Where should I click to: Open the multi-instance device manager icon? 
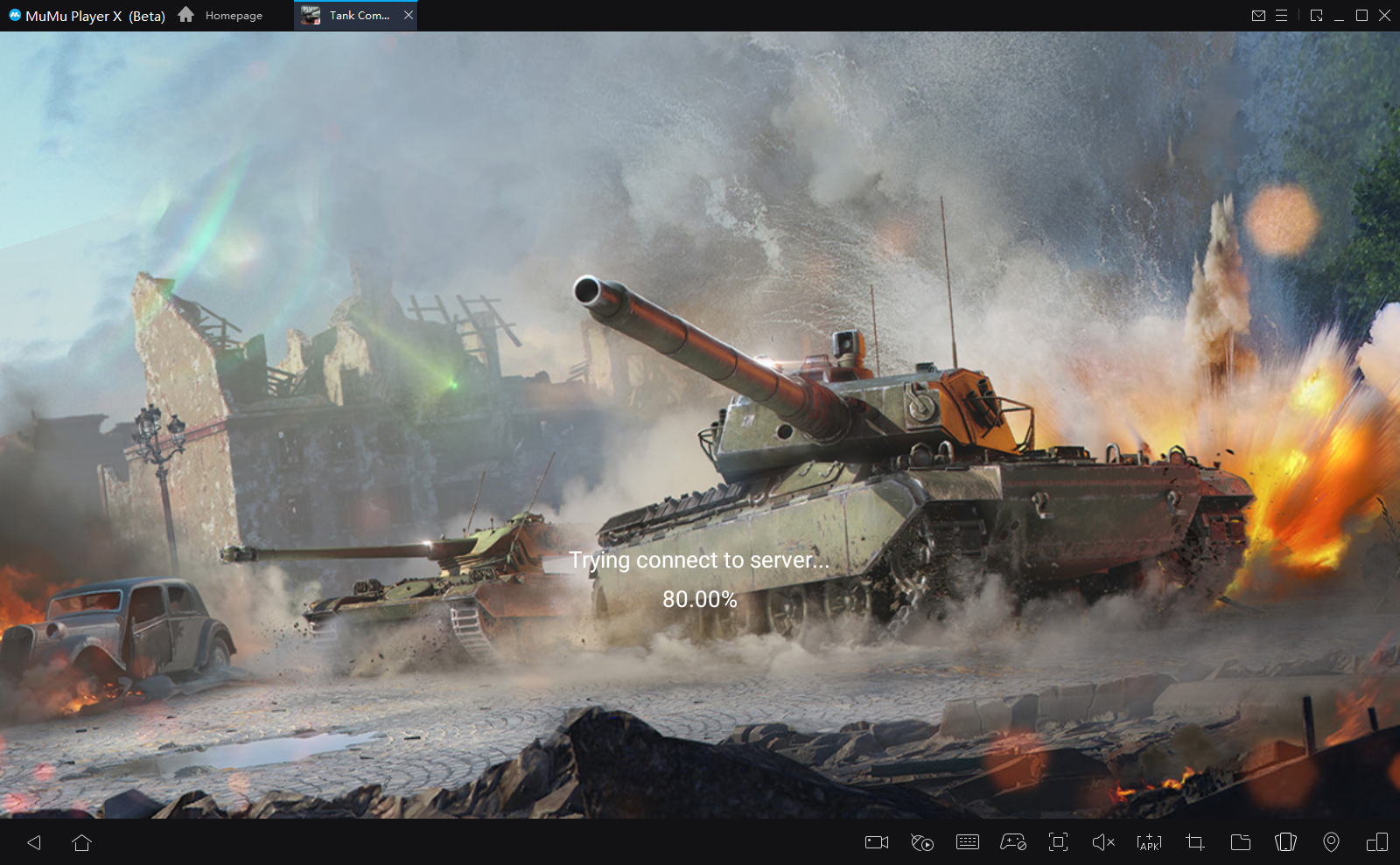[x=1376, y=842]
